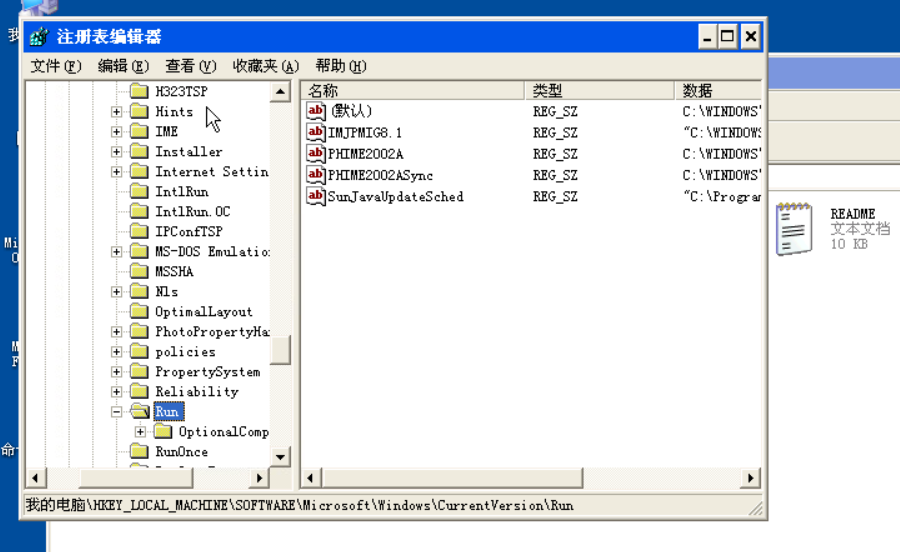The height and width of the screenshot is (552, 900).
Task: Click the IntlRun folder icon
Action: coord(139,192)
